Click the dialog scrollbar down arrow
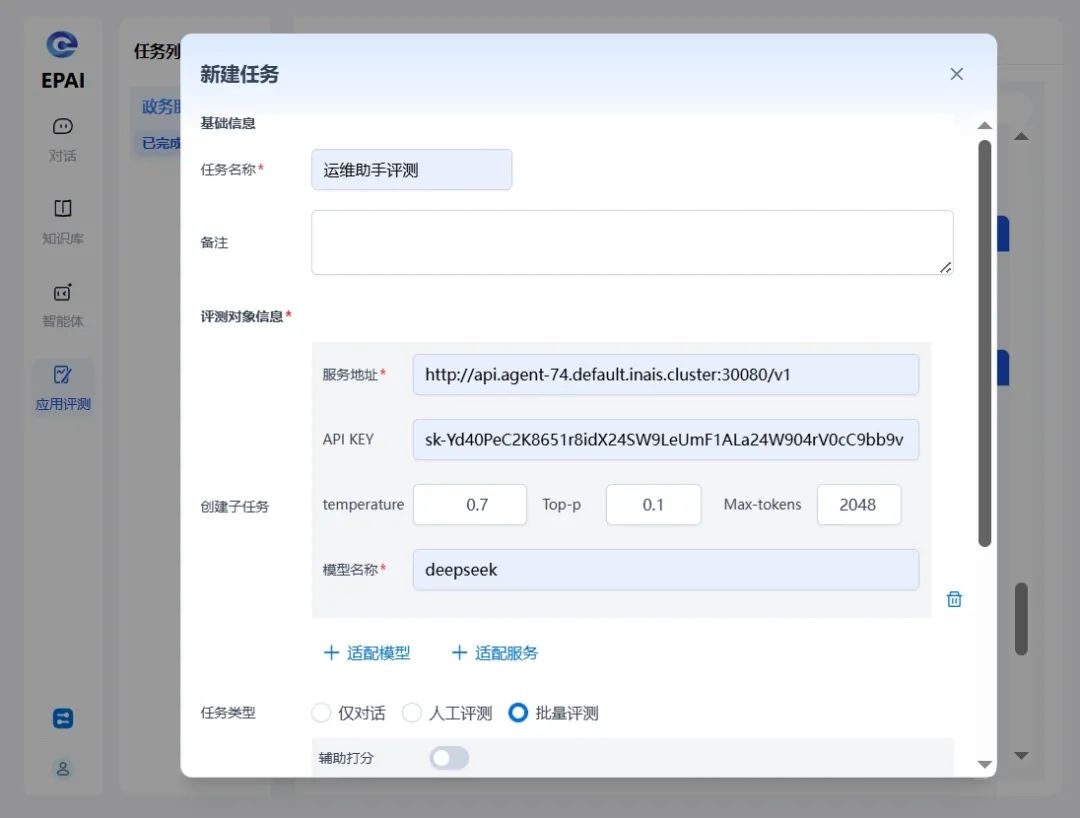 [984, 765]
